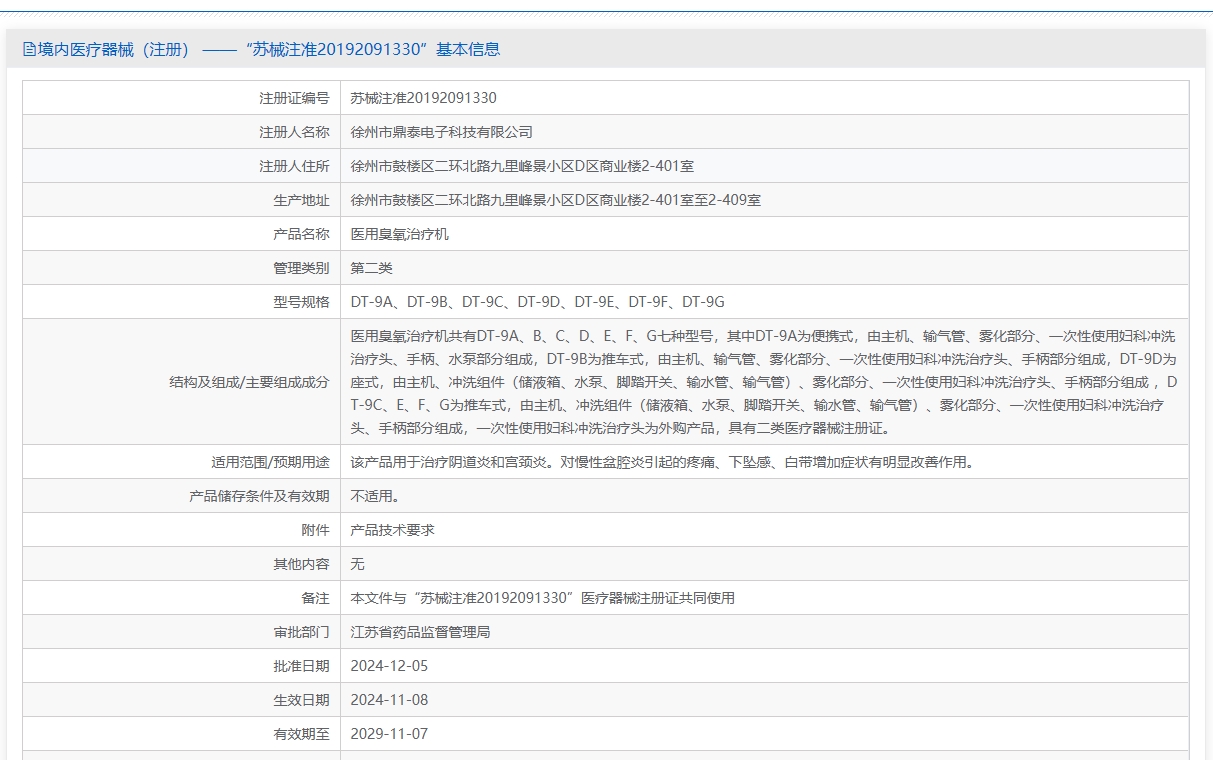Click the 备注 label

(x=315, y=598)
